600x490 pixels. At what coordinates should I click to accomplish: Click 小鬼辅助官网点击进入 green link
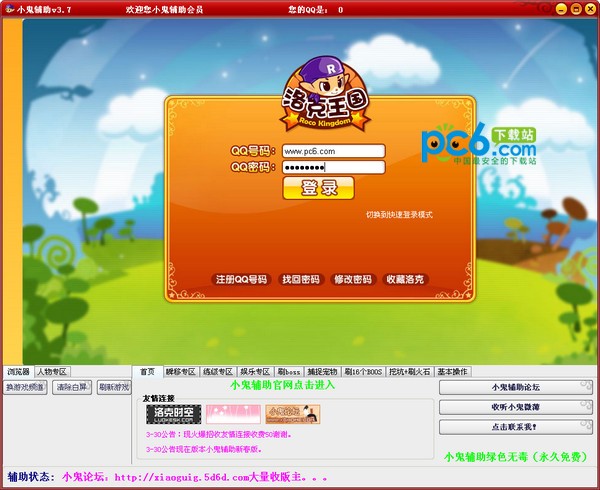(x=282, y=385)
